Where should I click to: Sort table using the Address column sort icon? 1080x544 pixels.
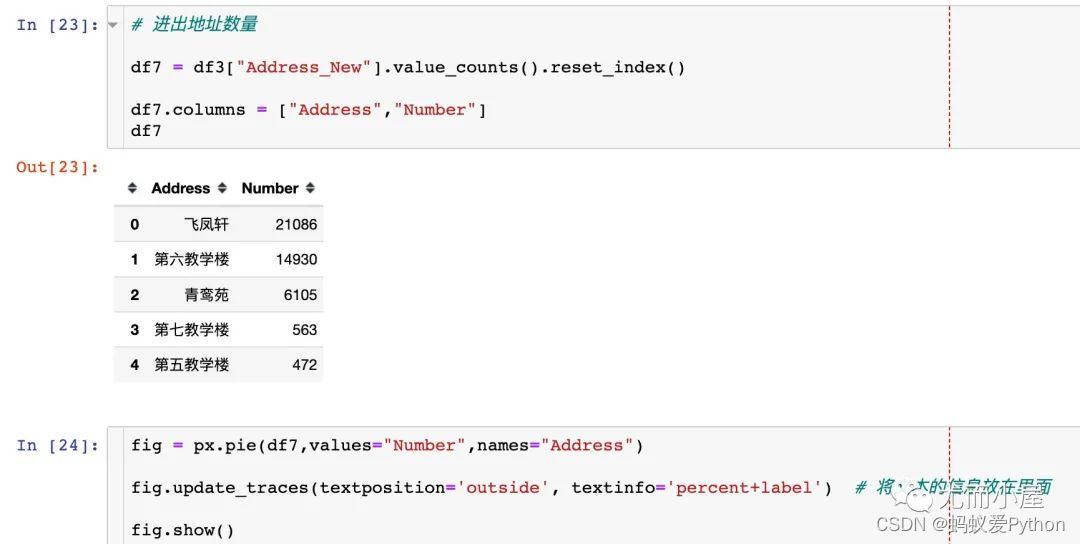[x=222, y=188]
